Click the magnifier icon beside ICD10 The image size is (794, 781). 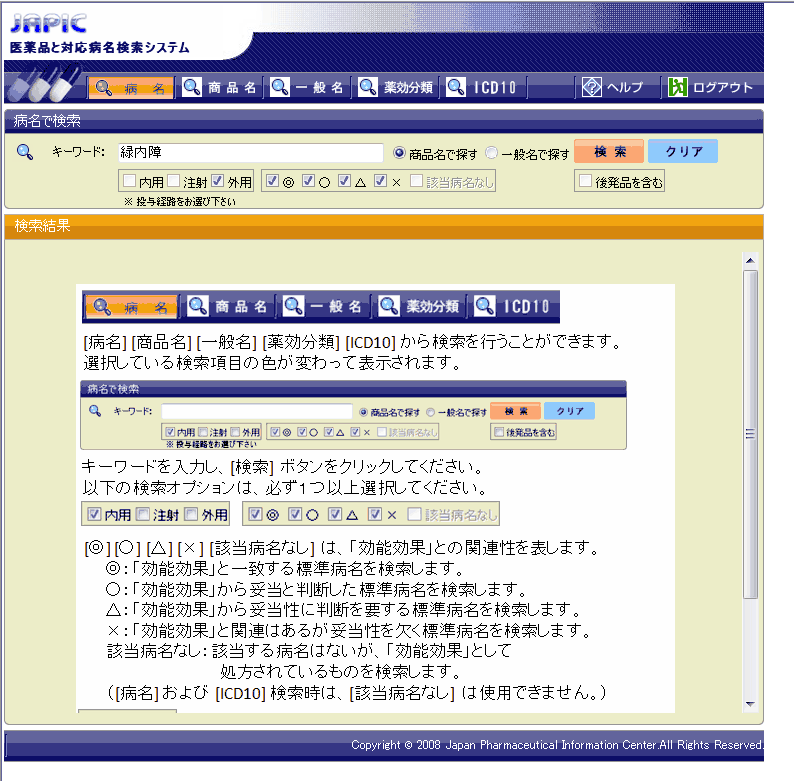click(x=456, y=88)
